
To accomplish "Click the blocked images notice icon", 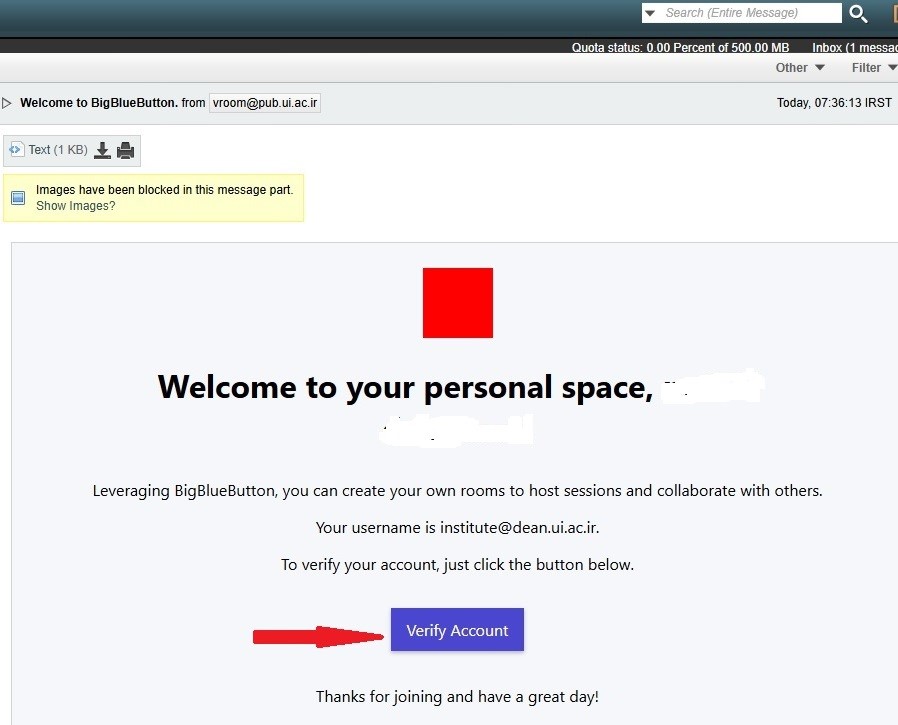I will 18,198.
